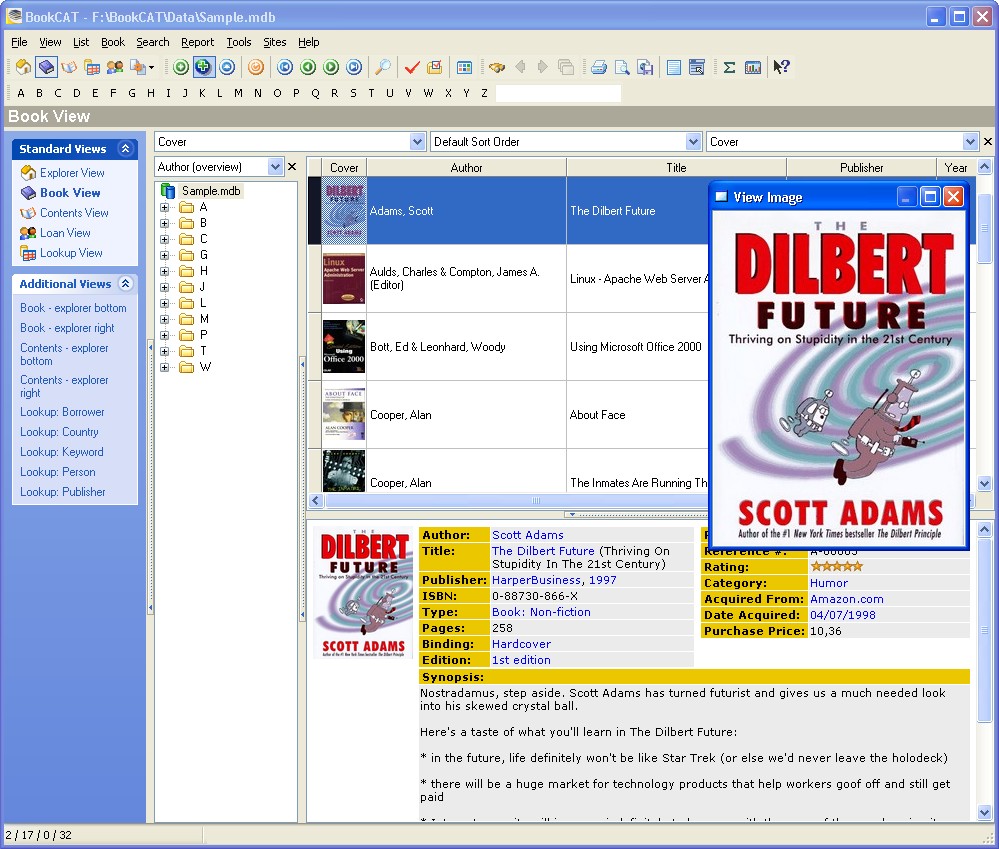Select the Sample.mdb root tree node
The image size is (999, 849).
[211, 191]
